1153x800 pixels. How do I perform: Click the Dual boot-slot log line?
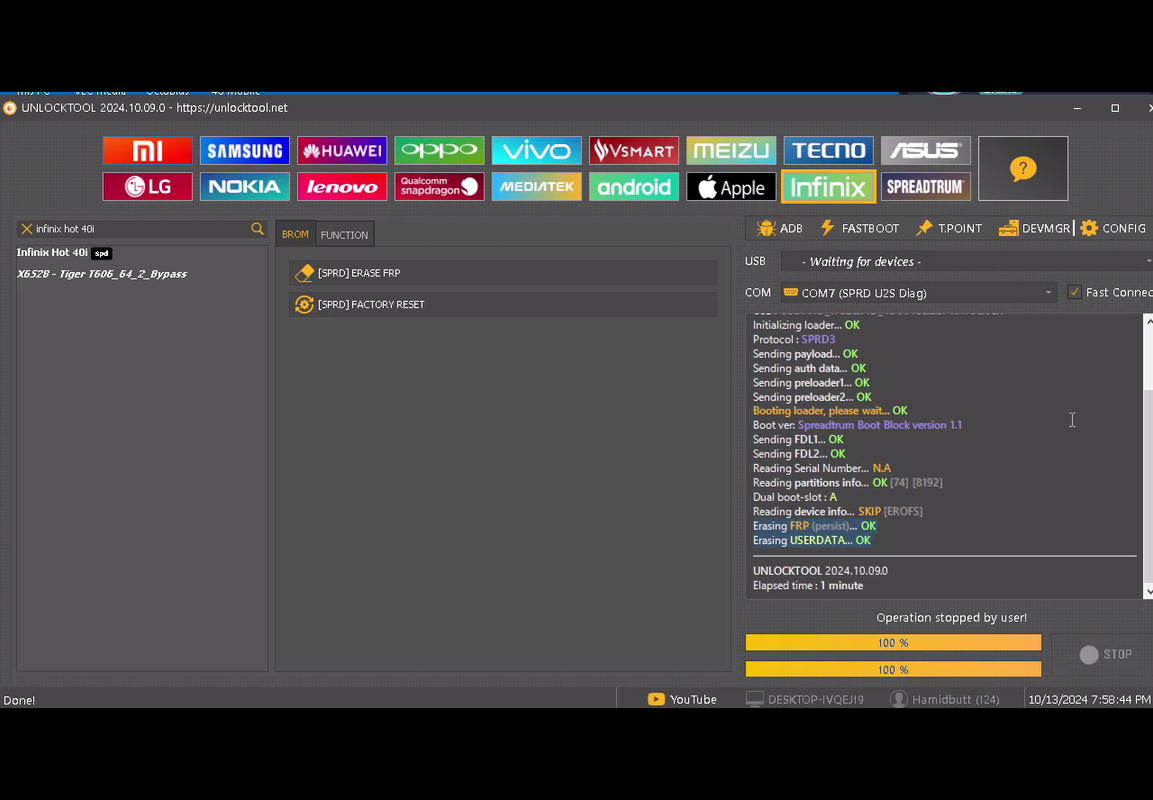coord(795,497)
